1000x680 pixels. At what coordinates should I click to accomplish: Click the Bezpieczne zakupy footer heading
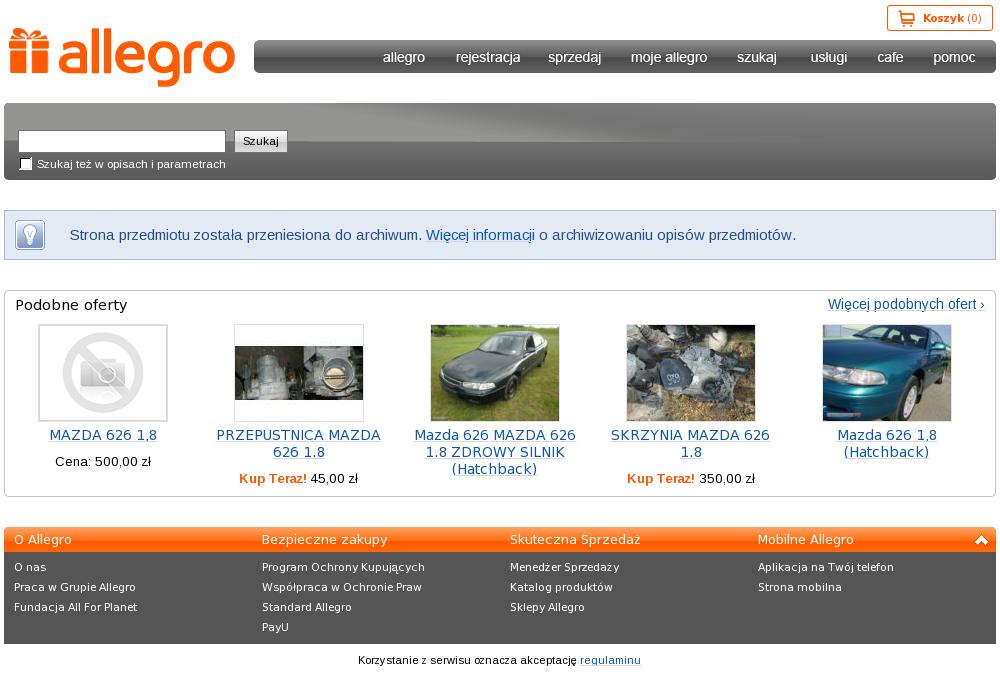click(325, 540)
